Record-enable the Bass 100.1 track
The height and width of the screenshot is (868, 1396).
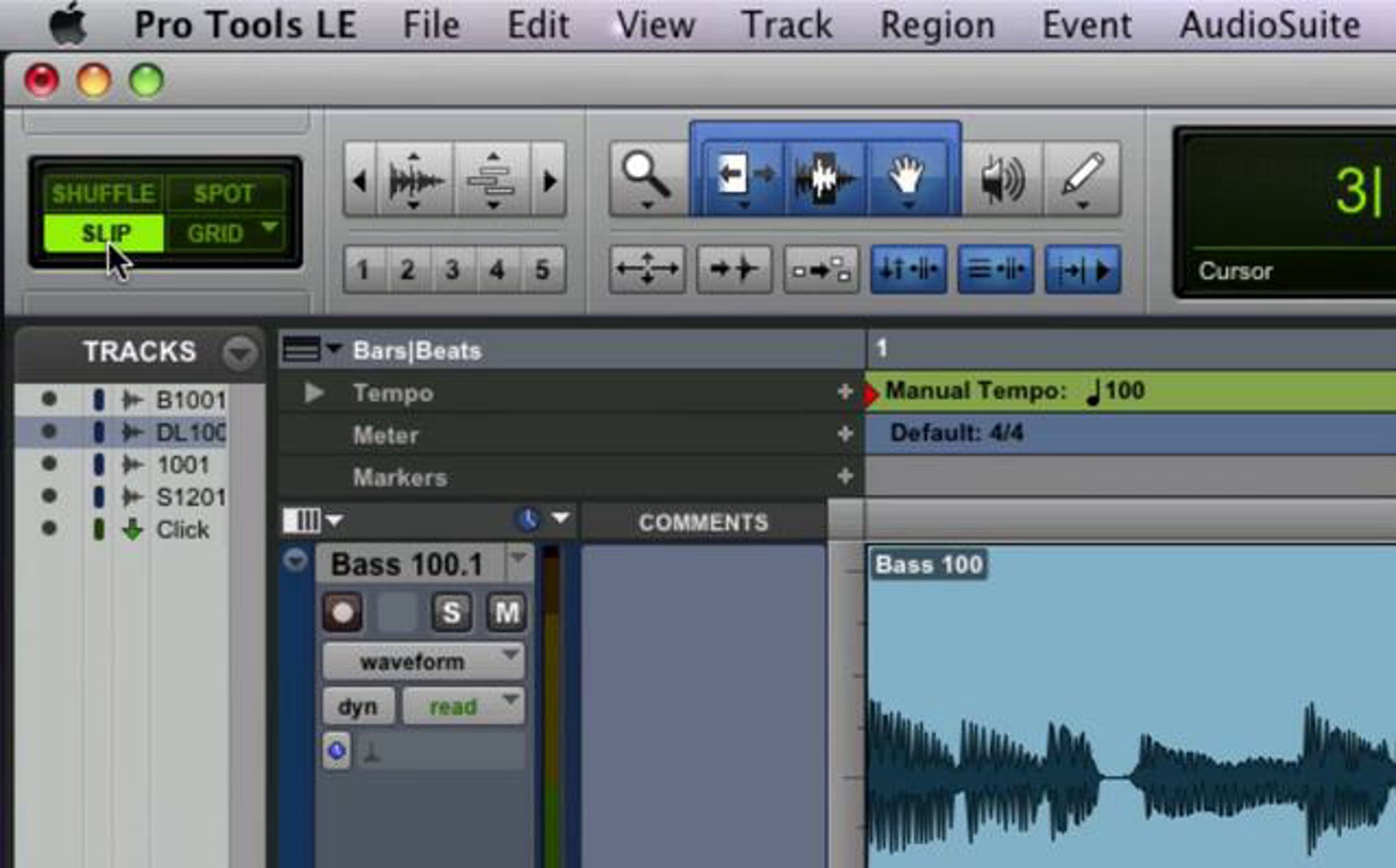343,612
